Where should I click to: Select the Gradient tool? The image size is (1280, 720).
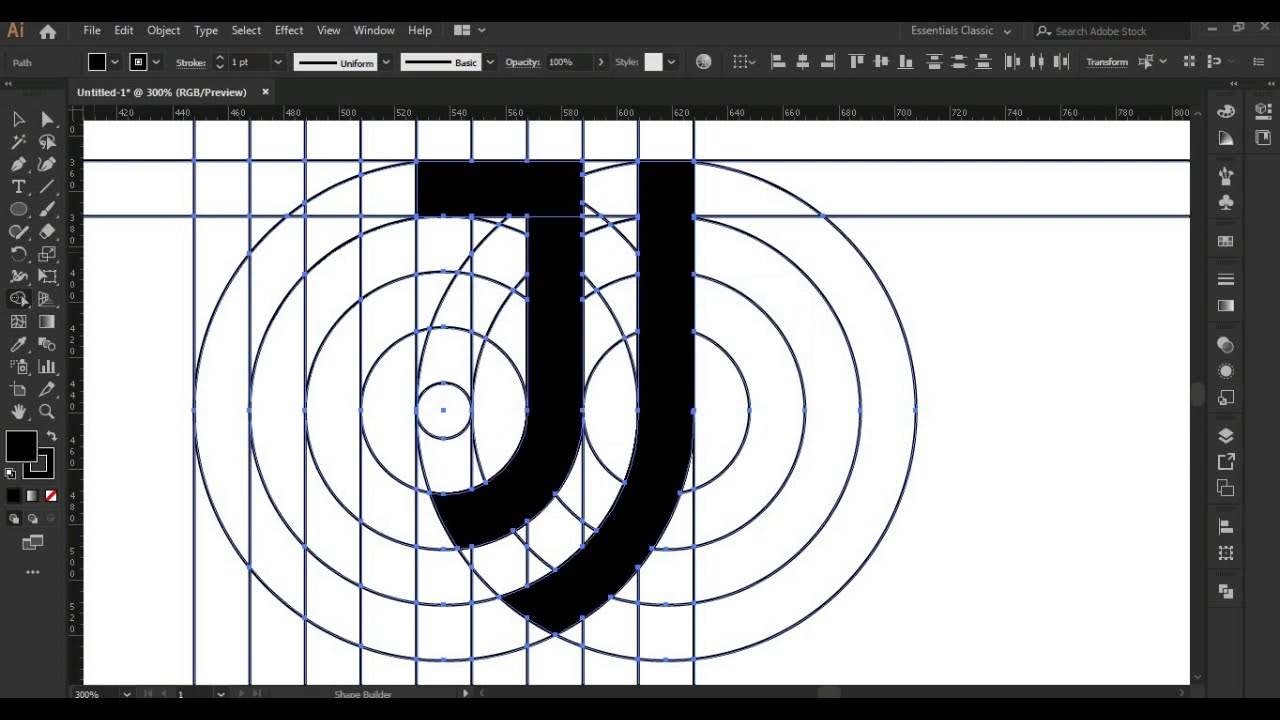[47, 322]
